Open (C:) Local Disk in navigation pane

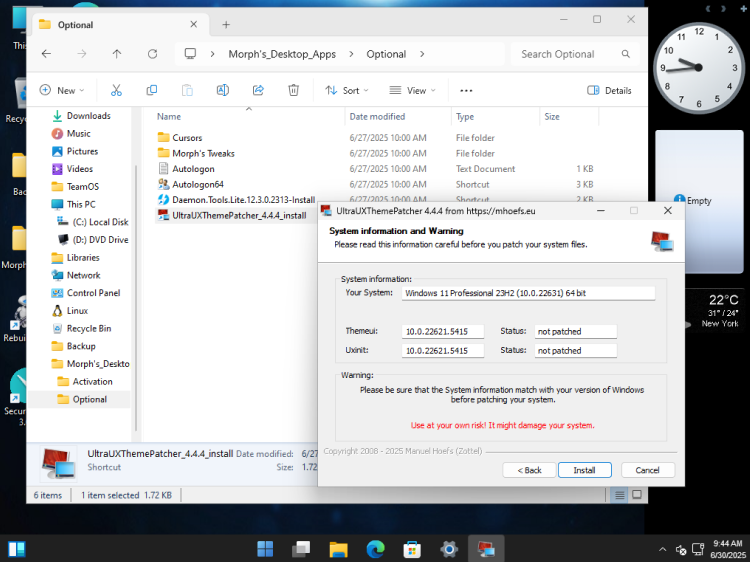(x=100, y=222)
